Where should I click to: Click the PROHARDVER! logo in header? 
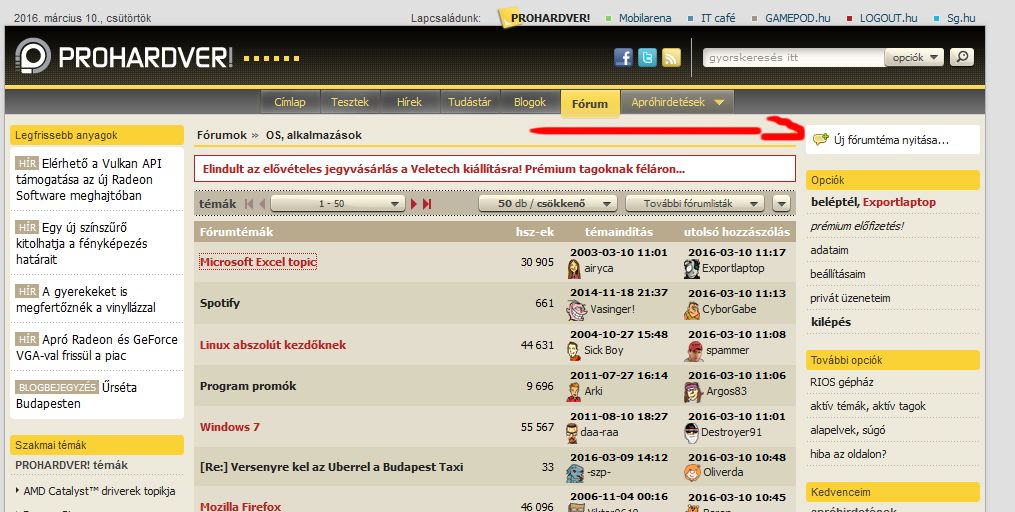[x=123, y=57]
